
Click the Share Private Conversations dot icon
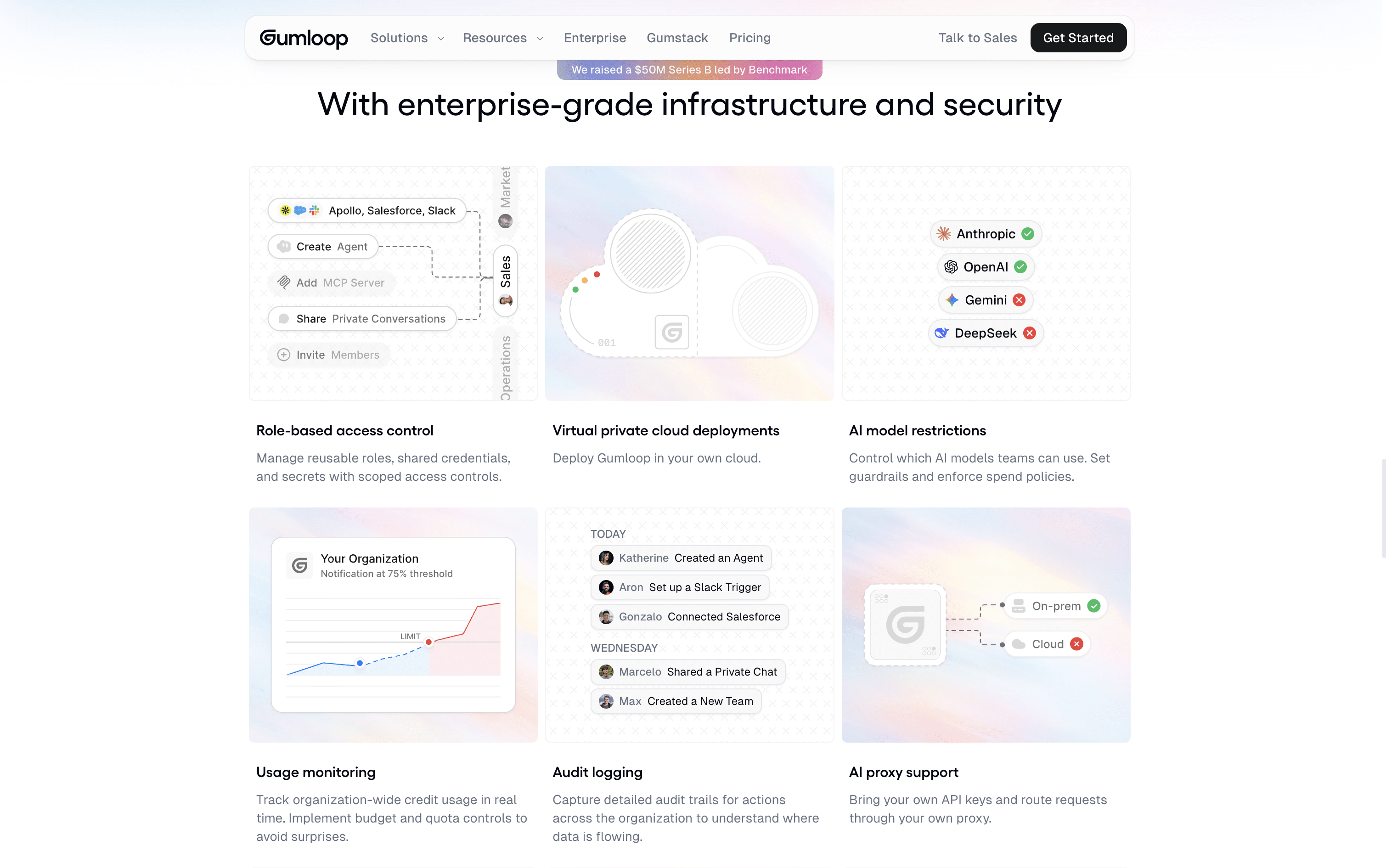click(x=283, y=319)
